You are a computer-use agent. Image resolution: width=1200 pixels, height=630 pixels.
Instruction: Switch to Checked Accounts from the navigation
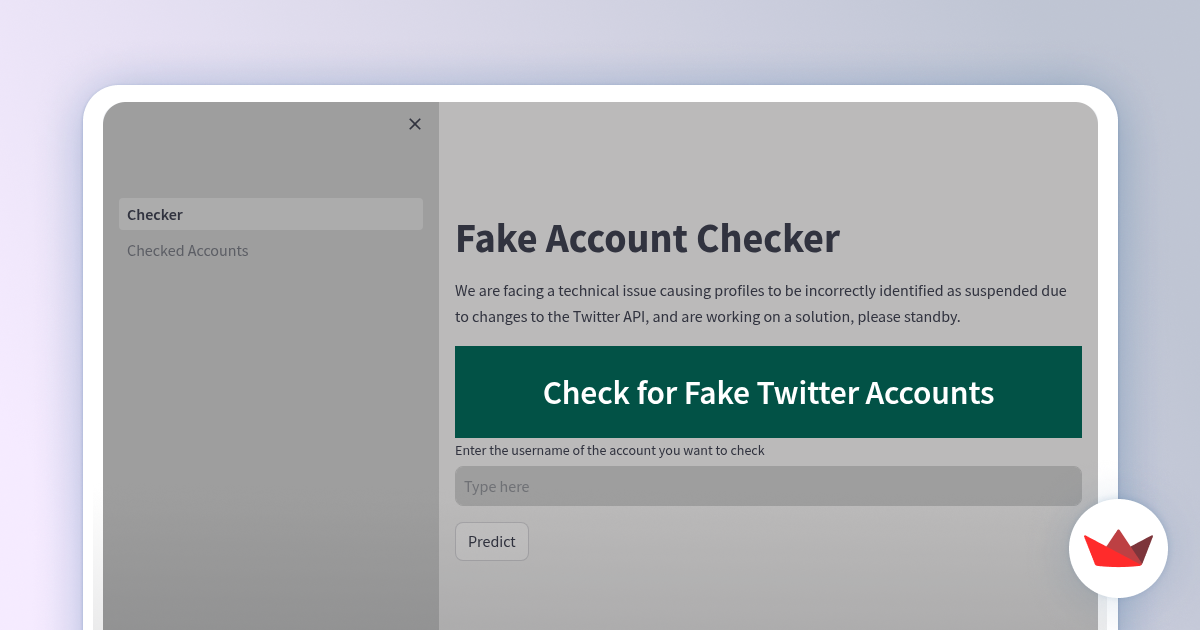[187, 250]
